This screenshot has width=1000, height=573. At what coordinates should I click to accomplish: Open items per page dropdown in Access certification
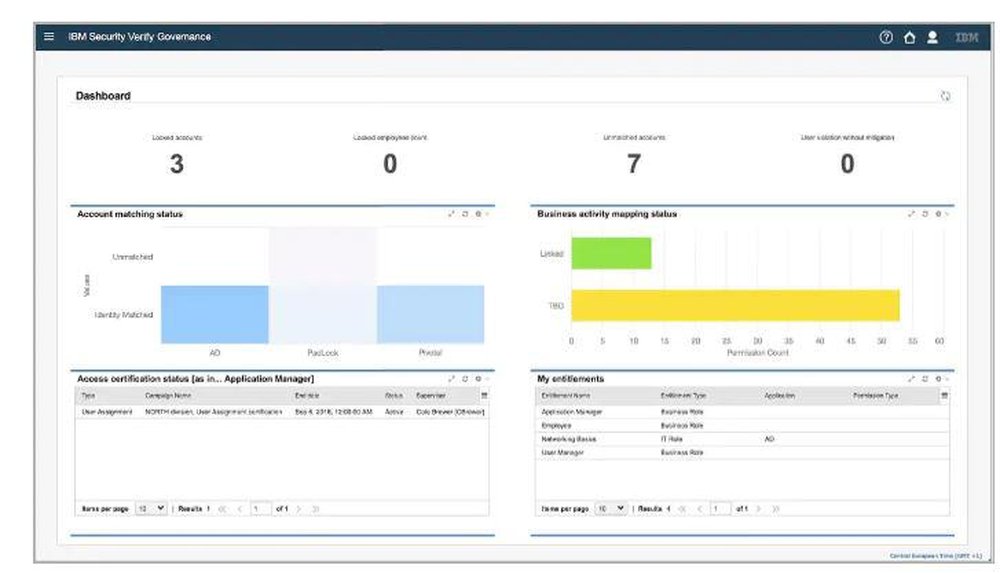point(151,509)
